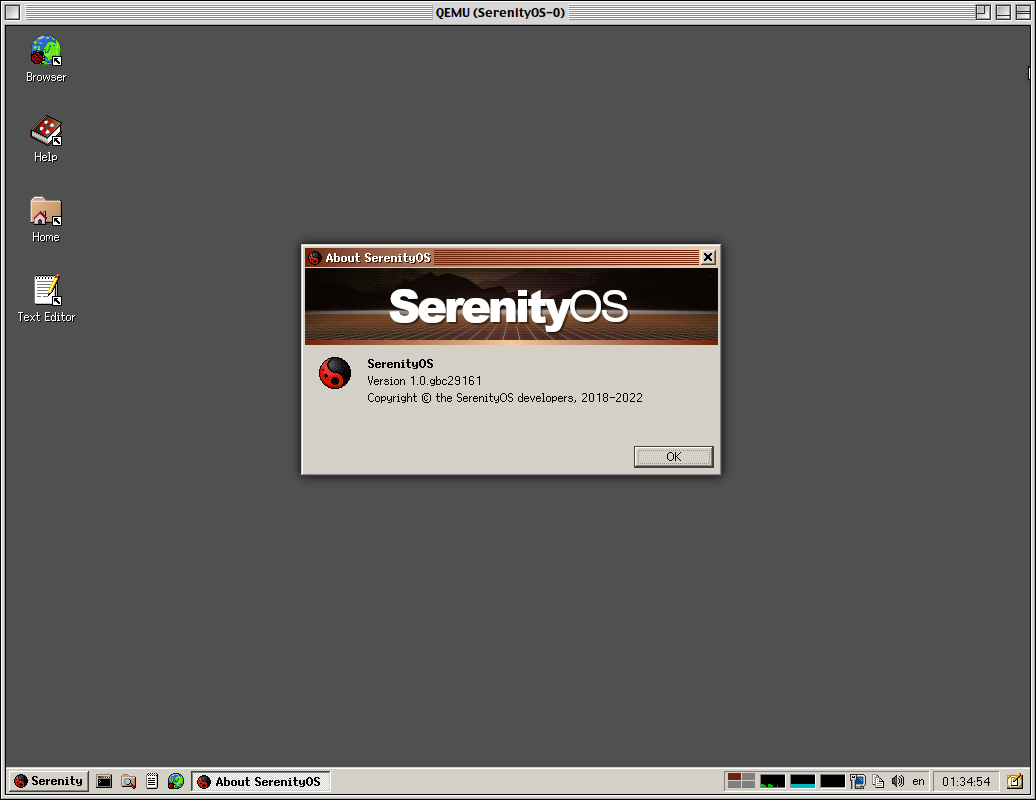
Task: Open the clipboard history tray icon
Action: point(878,782)
